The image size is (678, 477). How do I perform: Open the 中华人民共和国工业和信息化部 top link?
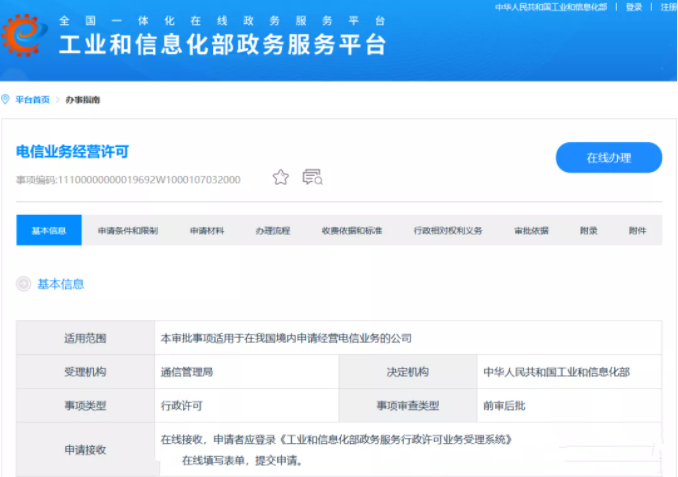pyautogui.click(x=551, y=7)
